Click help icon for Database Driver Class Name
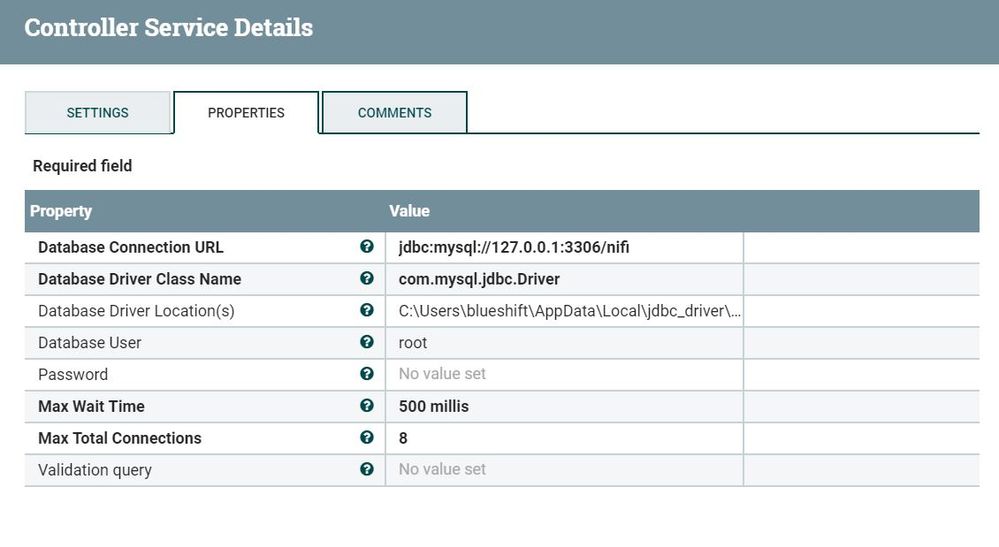 366,278
